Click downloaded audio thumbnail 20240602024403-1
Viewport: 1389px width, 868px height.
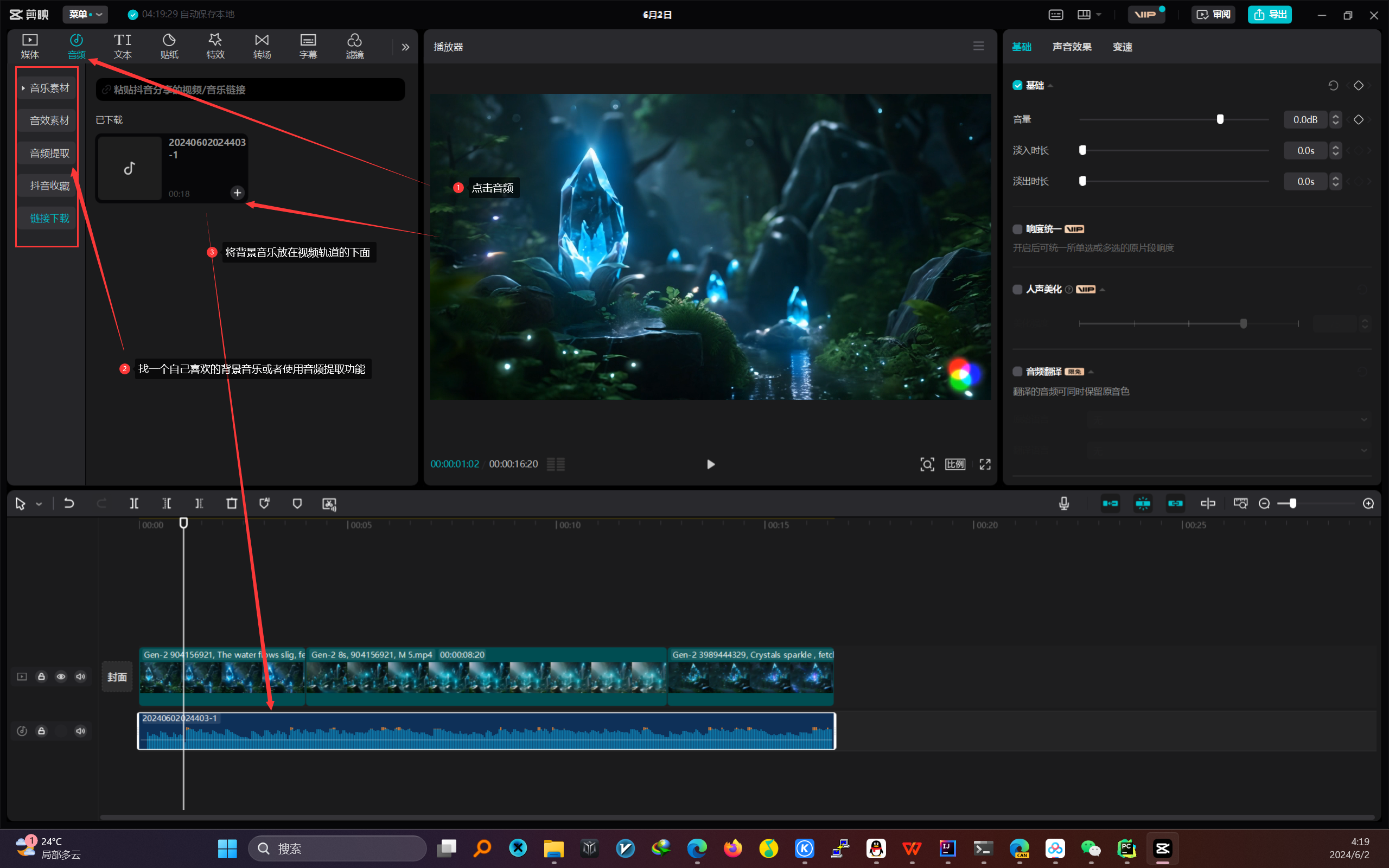tap(130, 168)
